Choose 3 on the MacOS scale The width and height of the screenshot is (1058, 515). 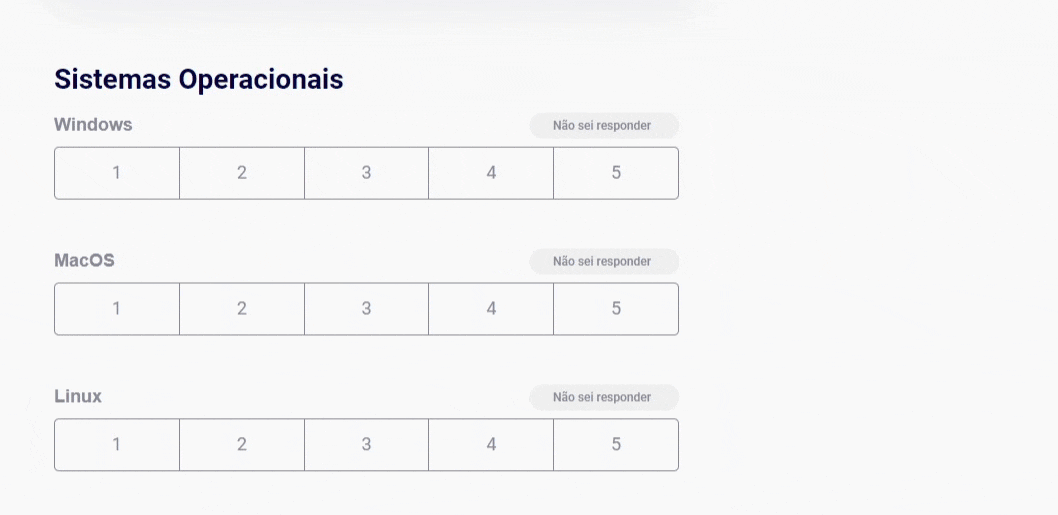click(x=366, y=309)
